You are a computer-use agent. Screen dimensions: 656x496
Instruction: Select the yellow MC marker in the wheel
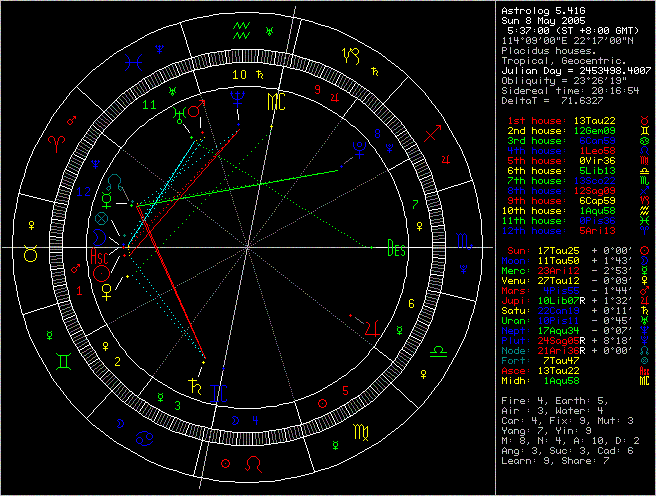coord(274,102)
